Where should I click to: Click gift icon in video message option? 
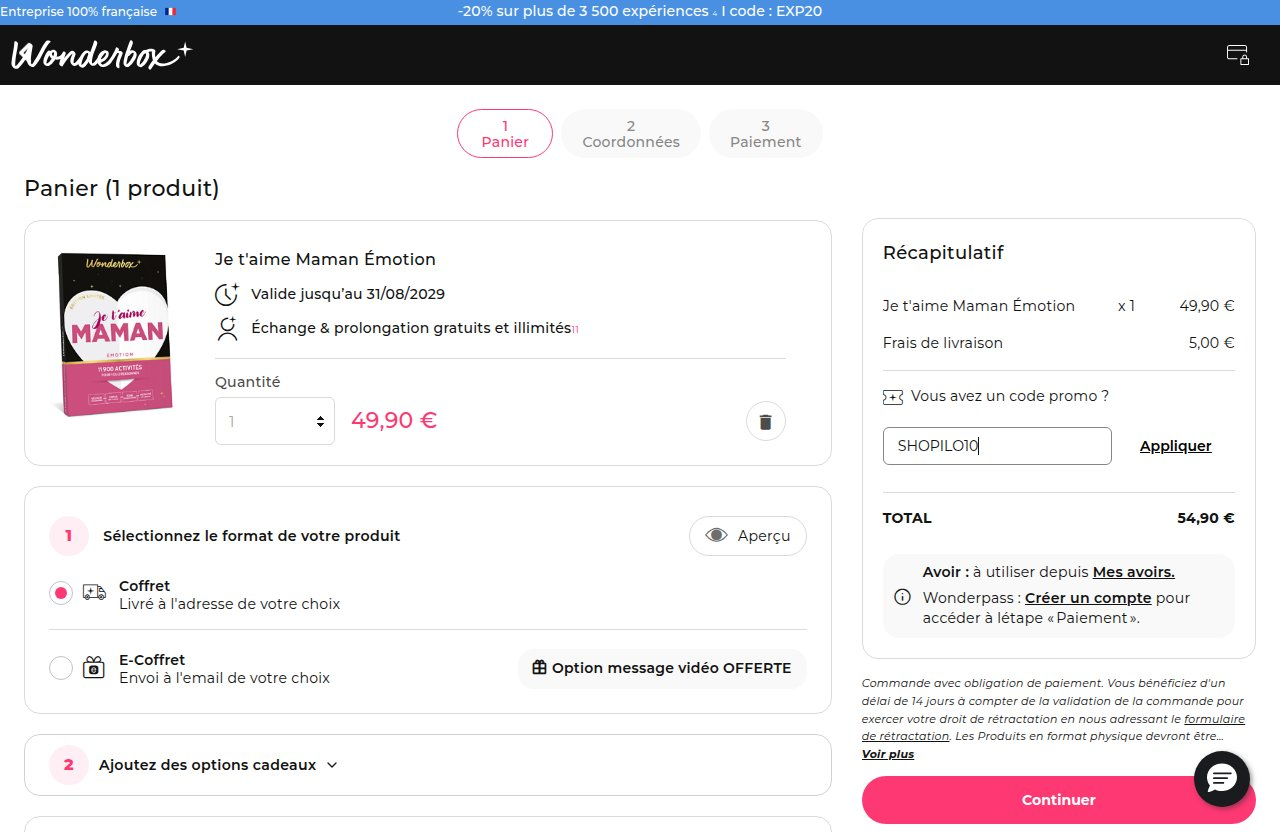(x=539, y=668)
